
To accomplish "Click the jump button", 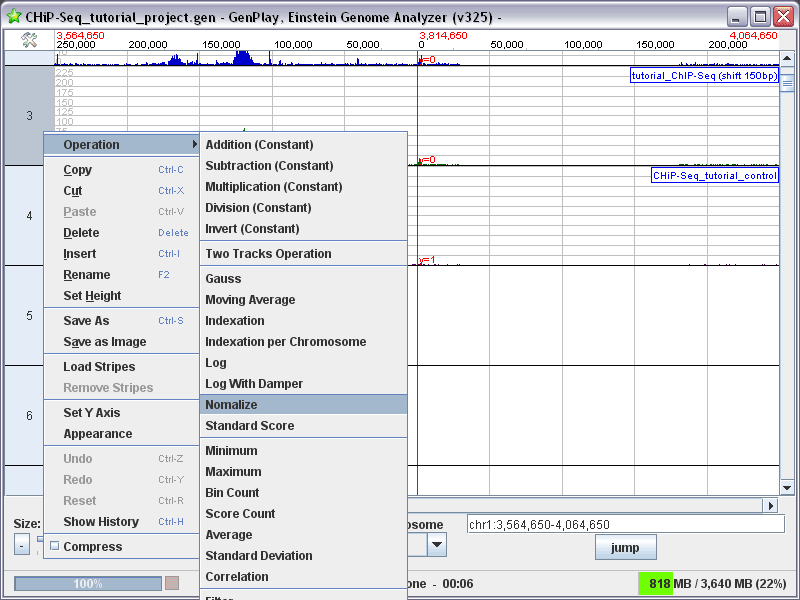I will click(626, 547).
